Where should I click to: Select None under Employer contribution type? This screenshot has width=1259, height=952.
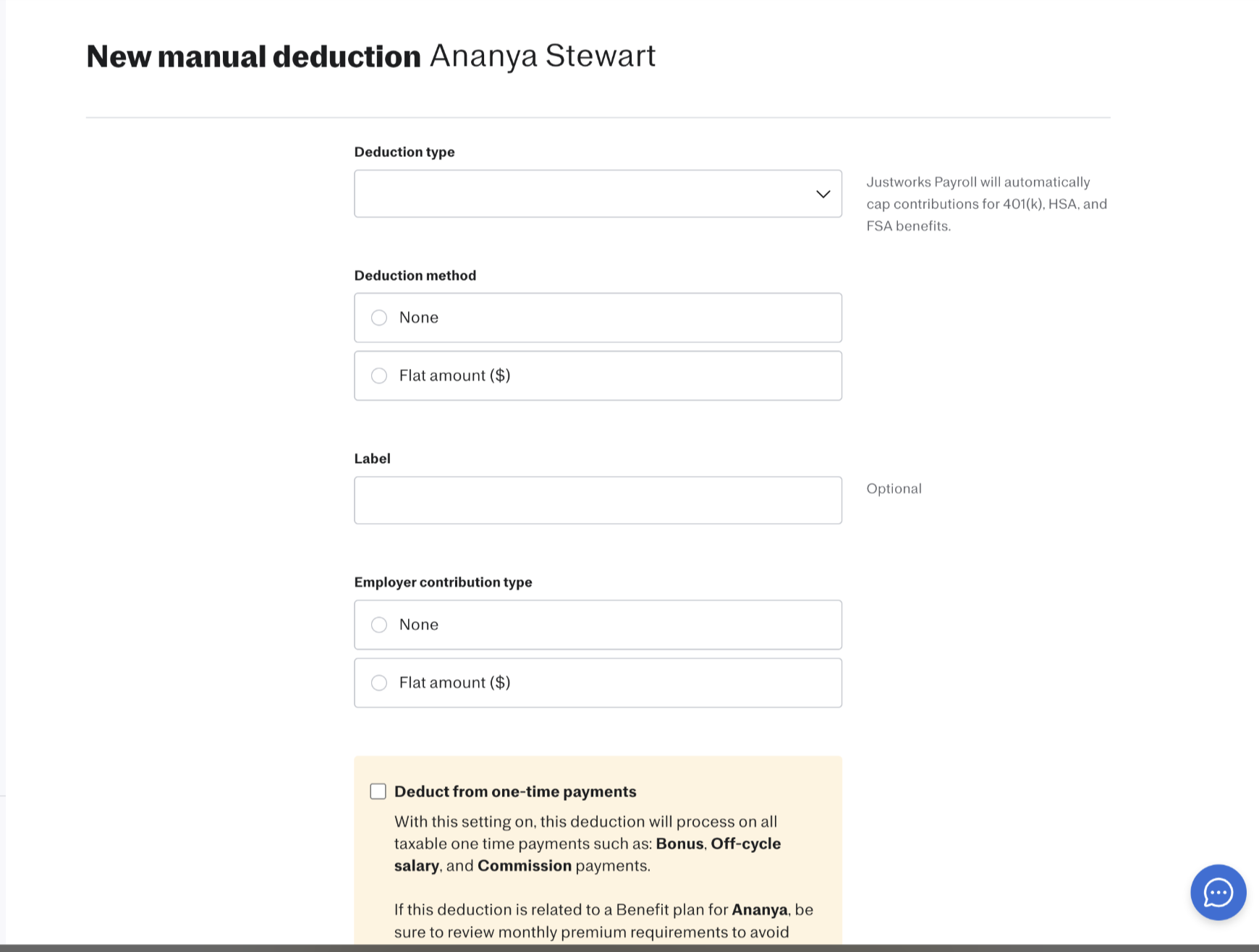[598, 624]
